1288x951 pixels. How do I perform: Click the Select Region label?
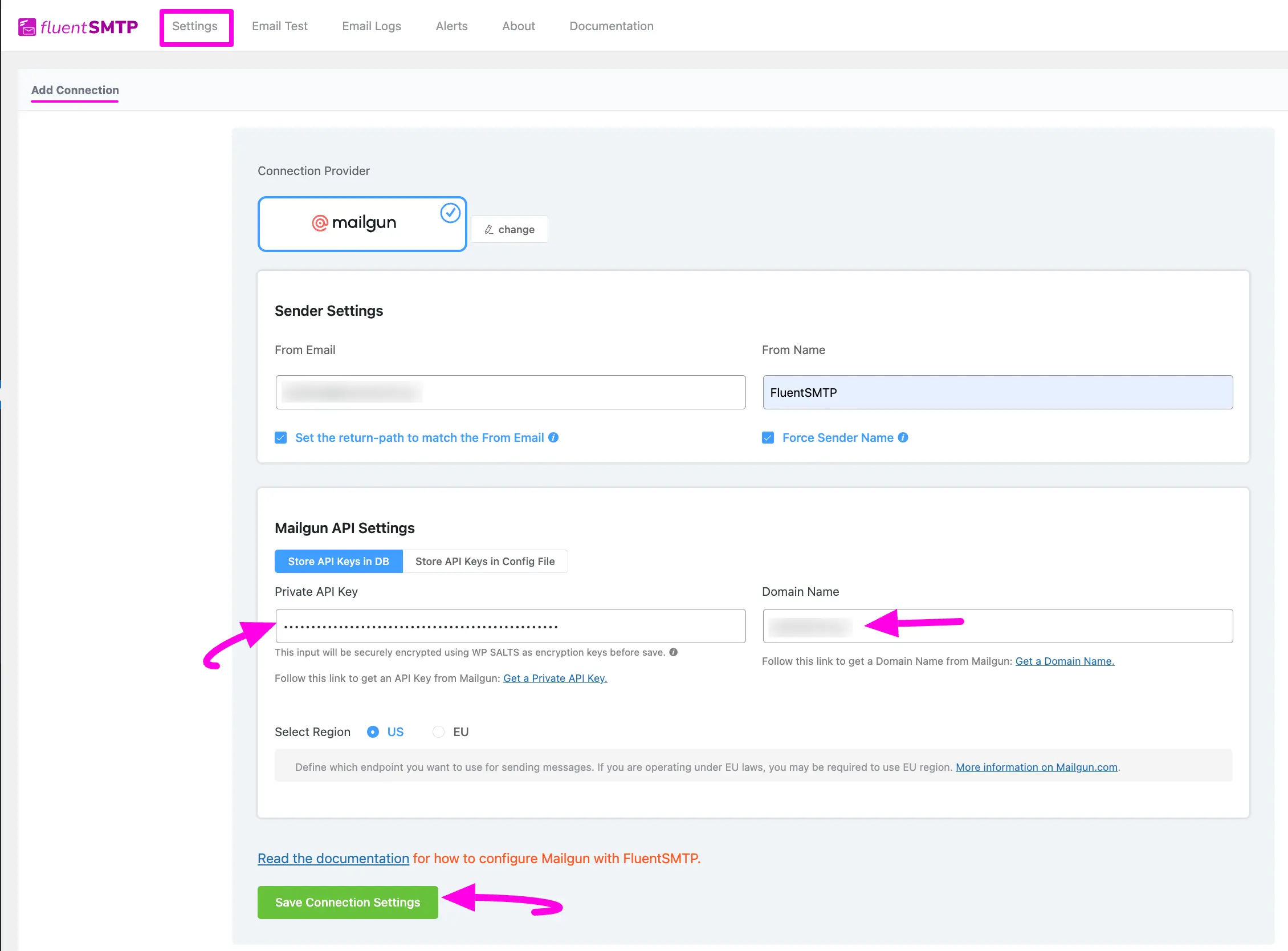pyautogui.click(x=312, y=731)
